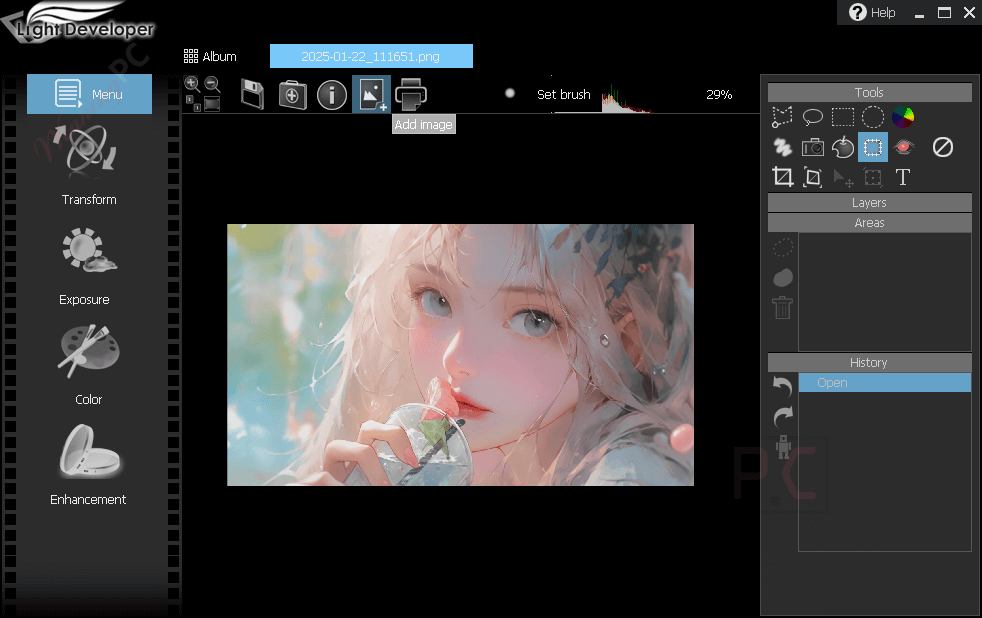Print the image using the printer icon
This screenshot has width=982, height=618.
pyautogui.click(x=411, y=95)
